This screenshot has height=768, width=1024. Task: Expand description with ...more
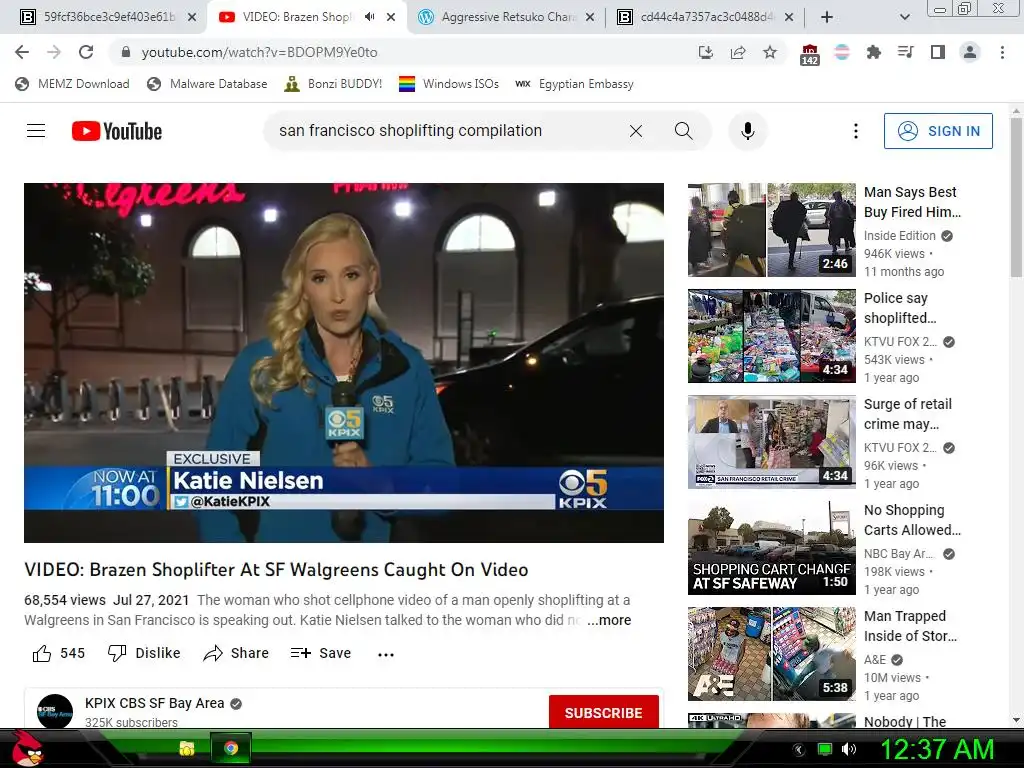609,620
